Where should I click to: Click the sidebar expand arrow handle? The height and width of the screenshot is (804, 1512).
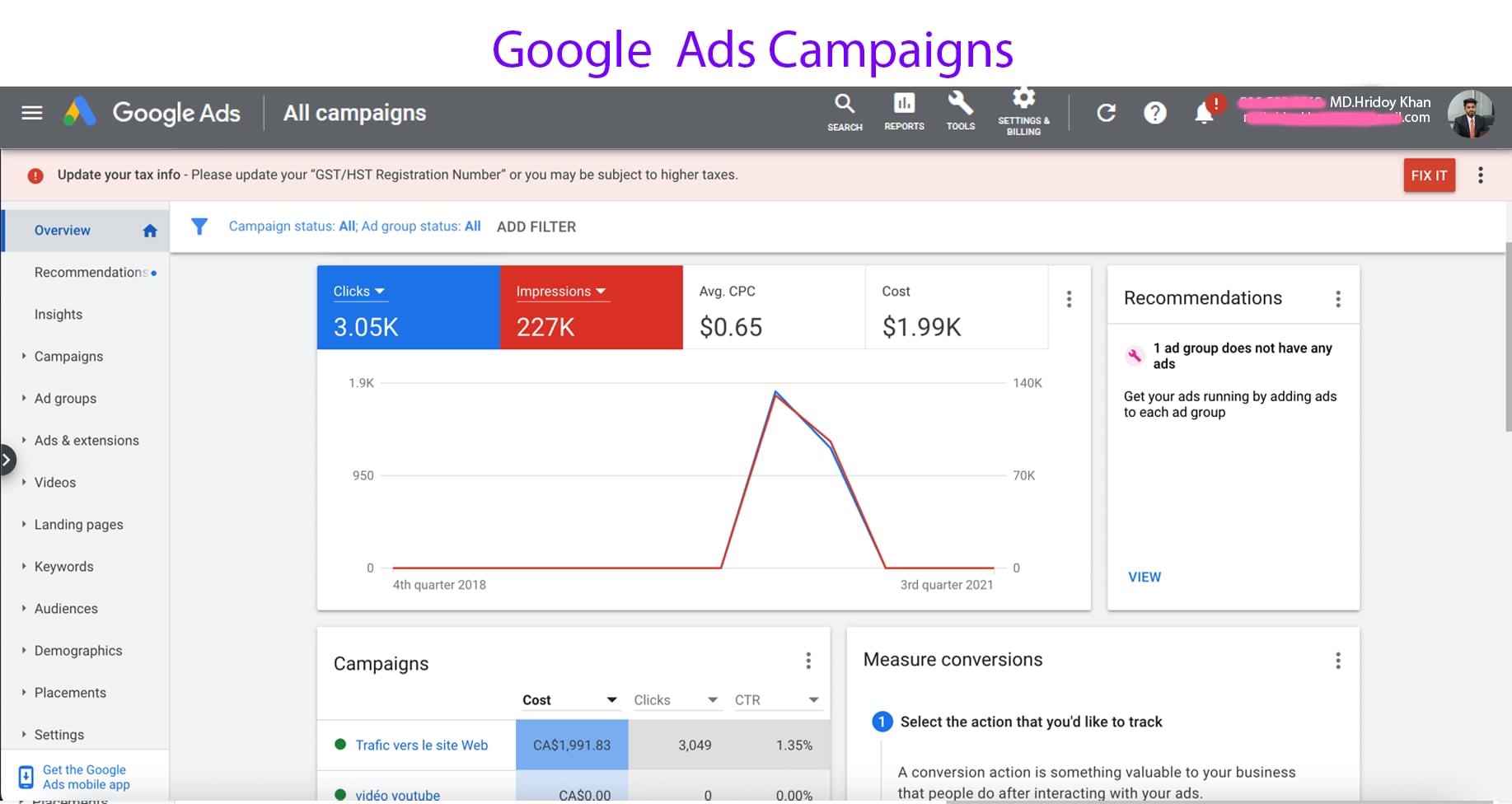(7, 460)
